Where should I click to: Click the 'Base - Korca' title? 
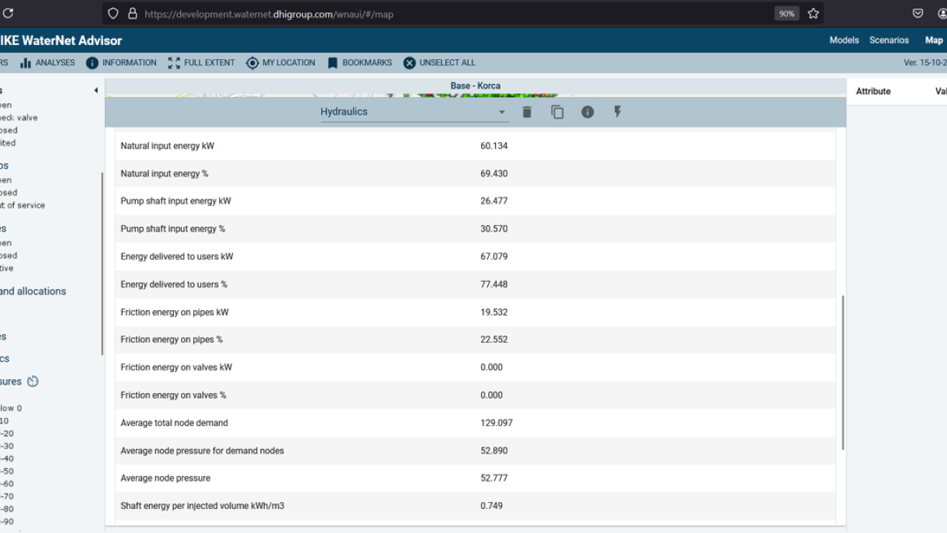click(x=475, y=86)
